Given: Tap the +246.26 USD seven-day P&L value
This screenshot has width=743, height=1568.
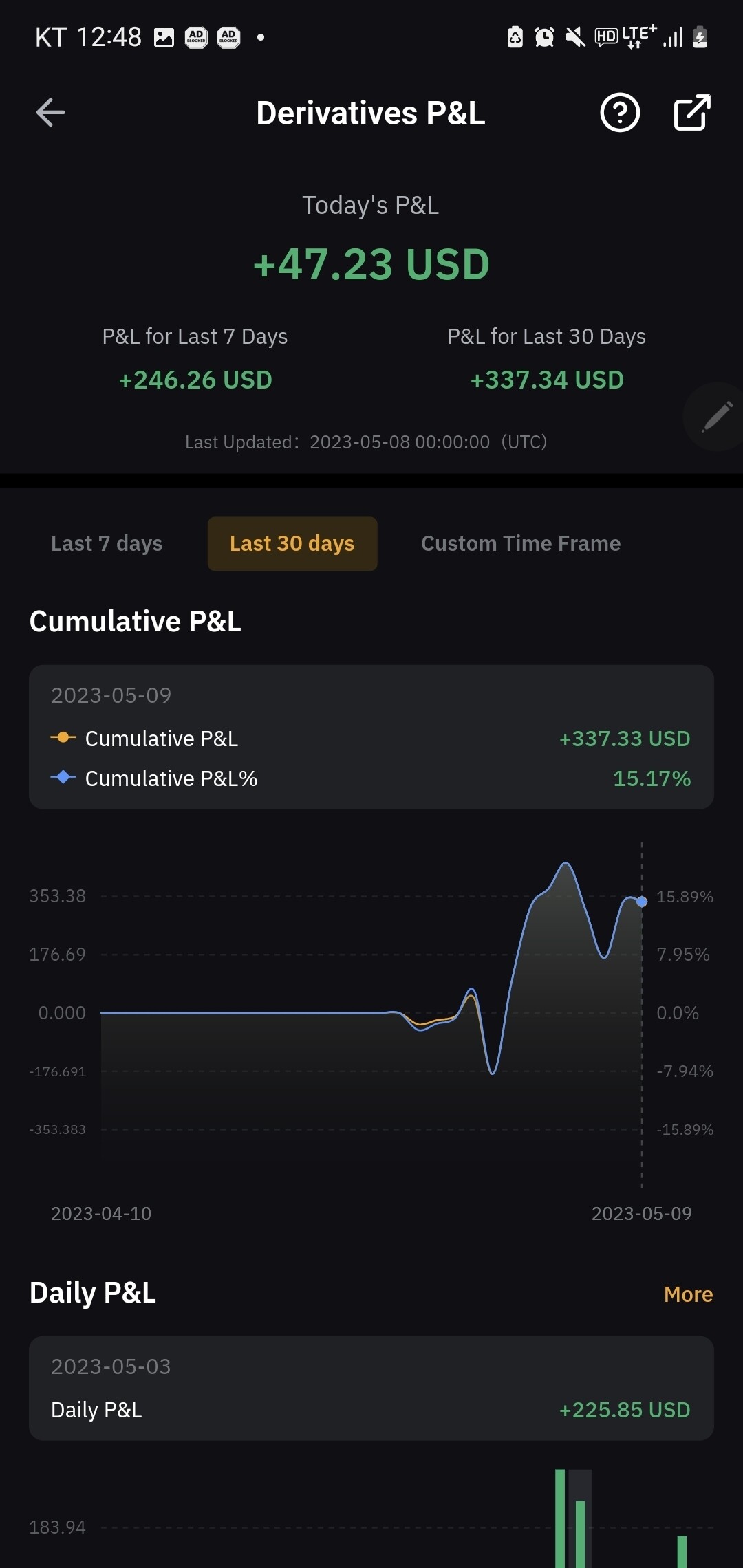Looking at the screenshot, I should click(195, 380).
